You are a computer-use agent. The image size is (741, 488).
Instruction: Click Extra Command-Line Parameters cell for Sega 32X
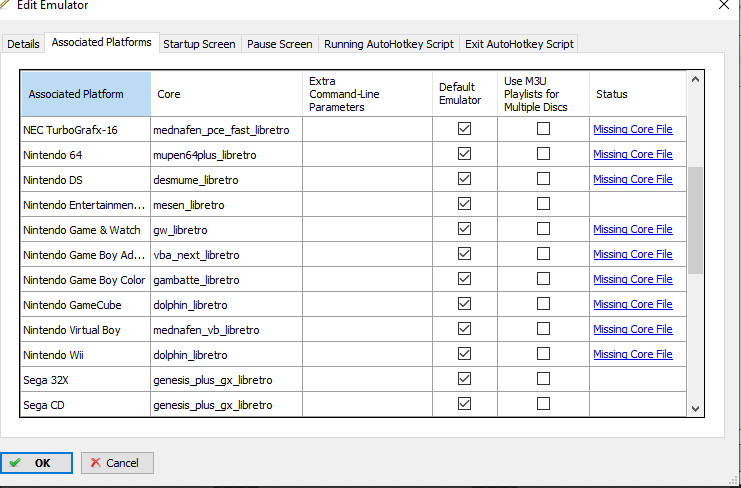tap(367, 379)
